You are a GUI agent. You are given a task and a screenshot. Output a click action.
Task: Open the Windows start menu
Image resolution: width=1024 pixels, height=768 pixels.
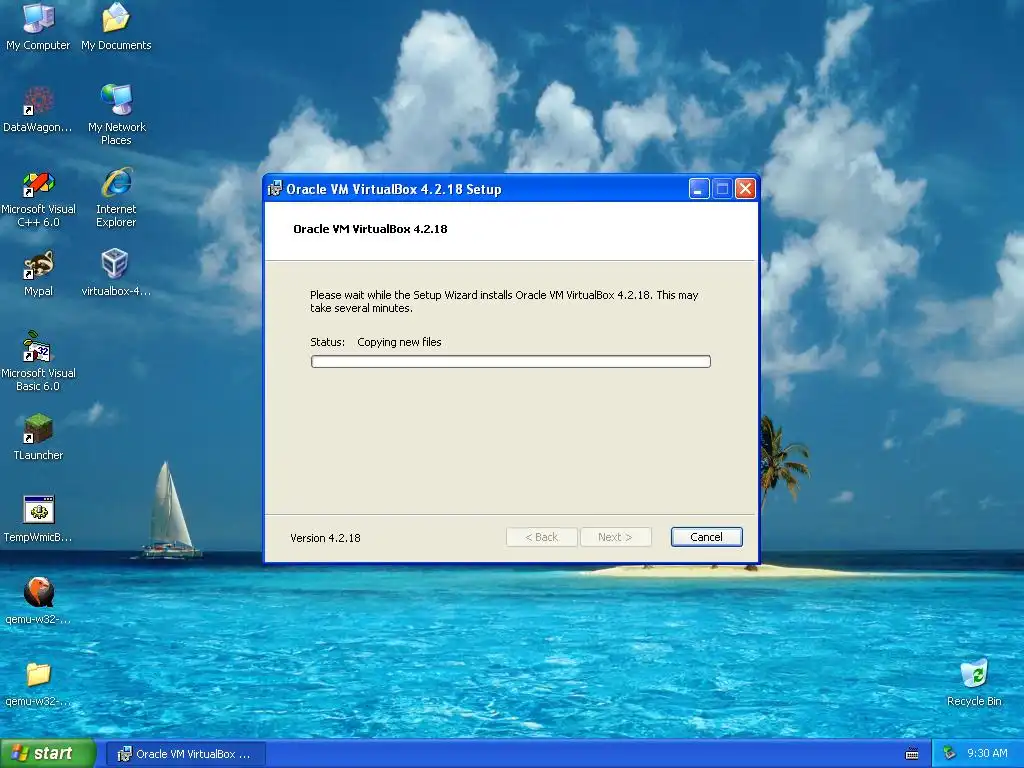point(48,754)
